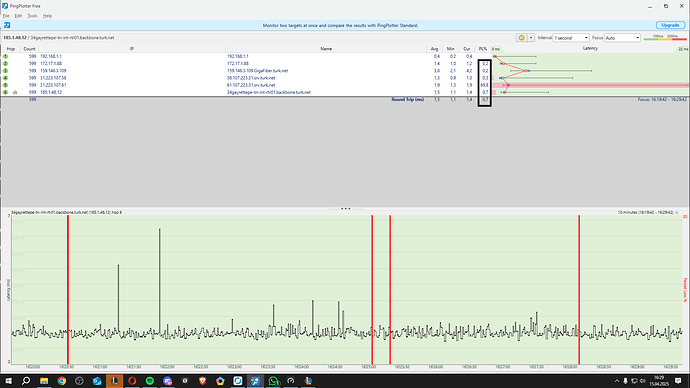Click the Name column header

point(326,49)
